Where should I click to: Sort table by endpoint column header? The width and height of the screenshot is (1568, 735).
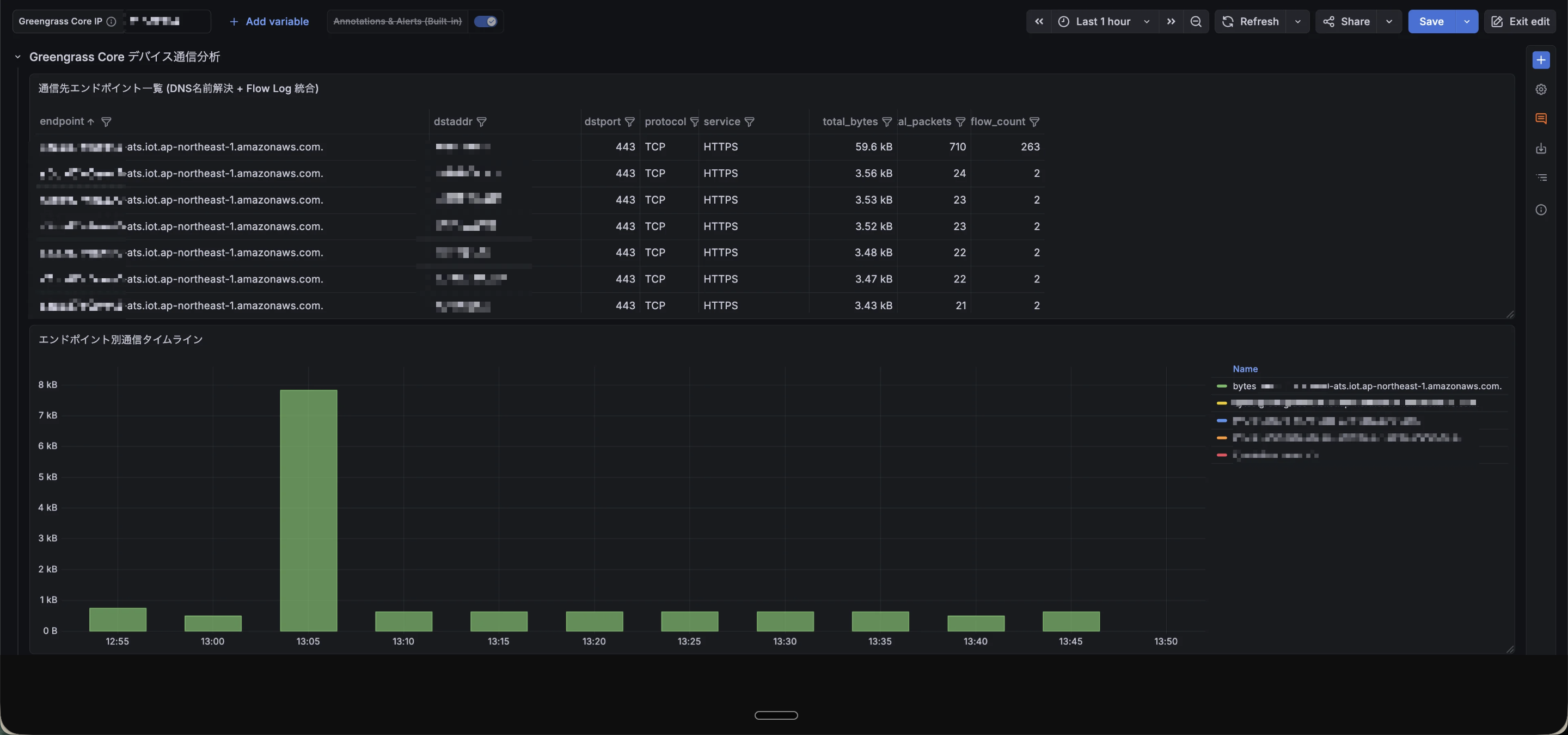coord(62,121)
